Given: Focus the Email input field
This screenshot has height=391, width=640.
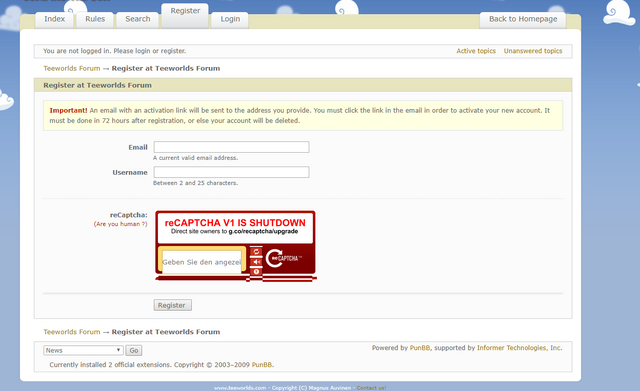Looking at the screenshot, I should pos(231,147).
